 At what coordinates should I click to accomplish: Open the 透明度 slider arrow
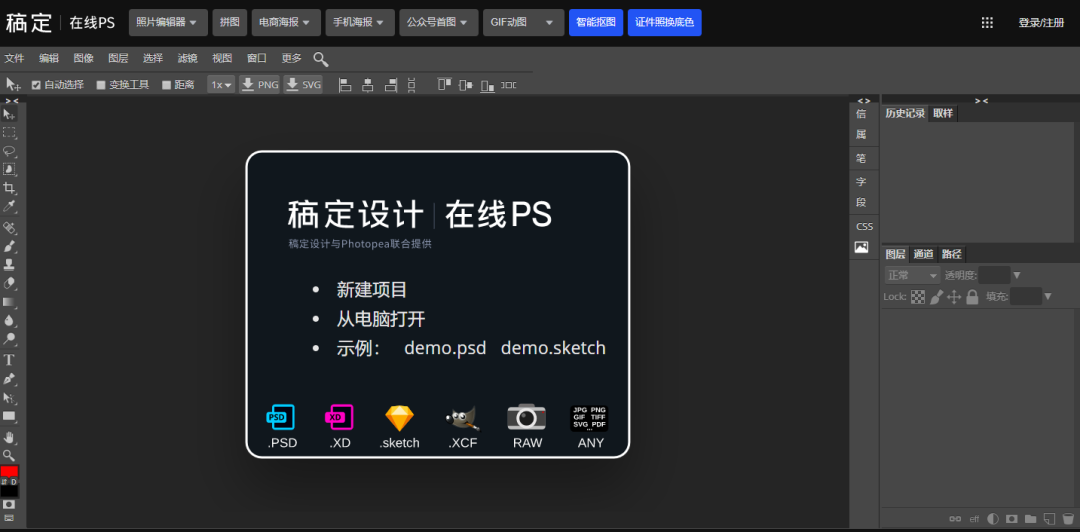tap(1017, 276)
